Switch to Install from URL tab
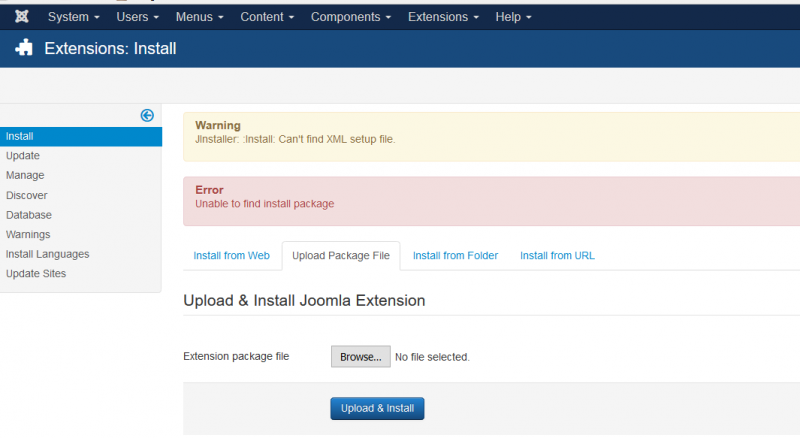This screenshot has height=438, width=800. [x=557, y=256]
